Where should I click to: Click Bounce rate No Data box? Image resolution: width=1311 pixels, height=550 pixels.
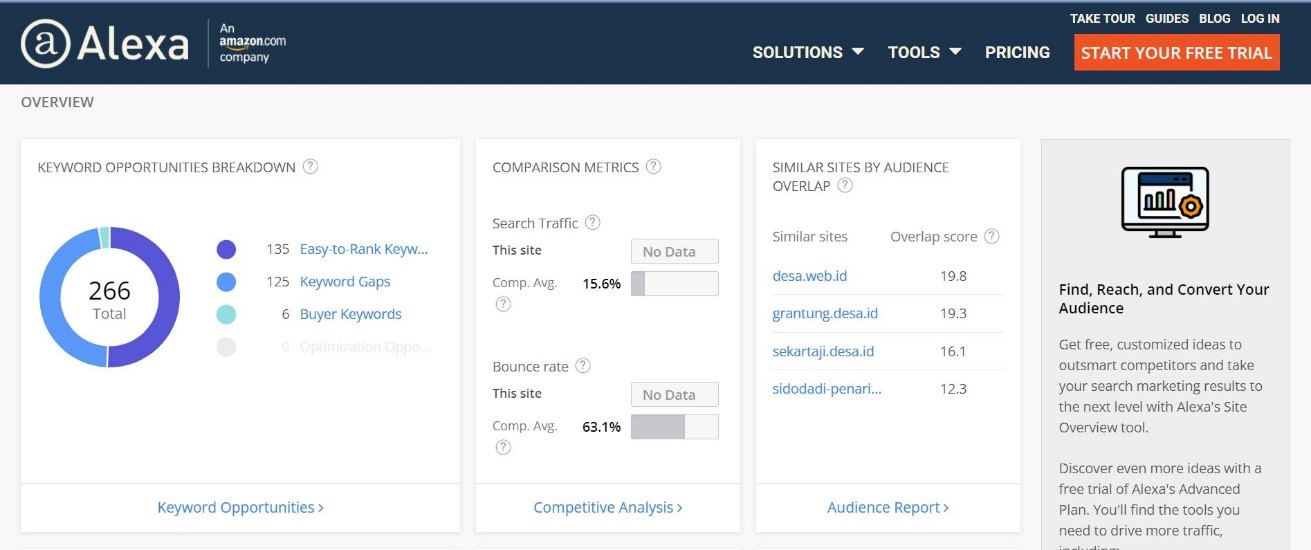click(674, 394)
